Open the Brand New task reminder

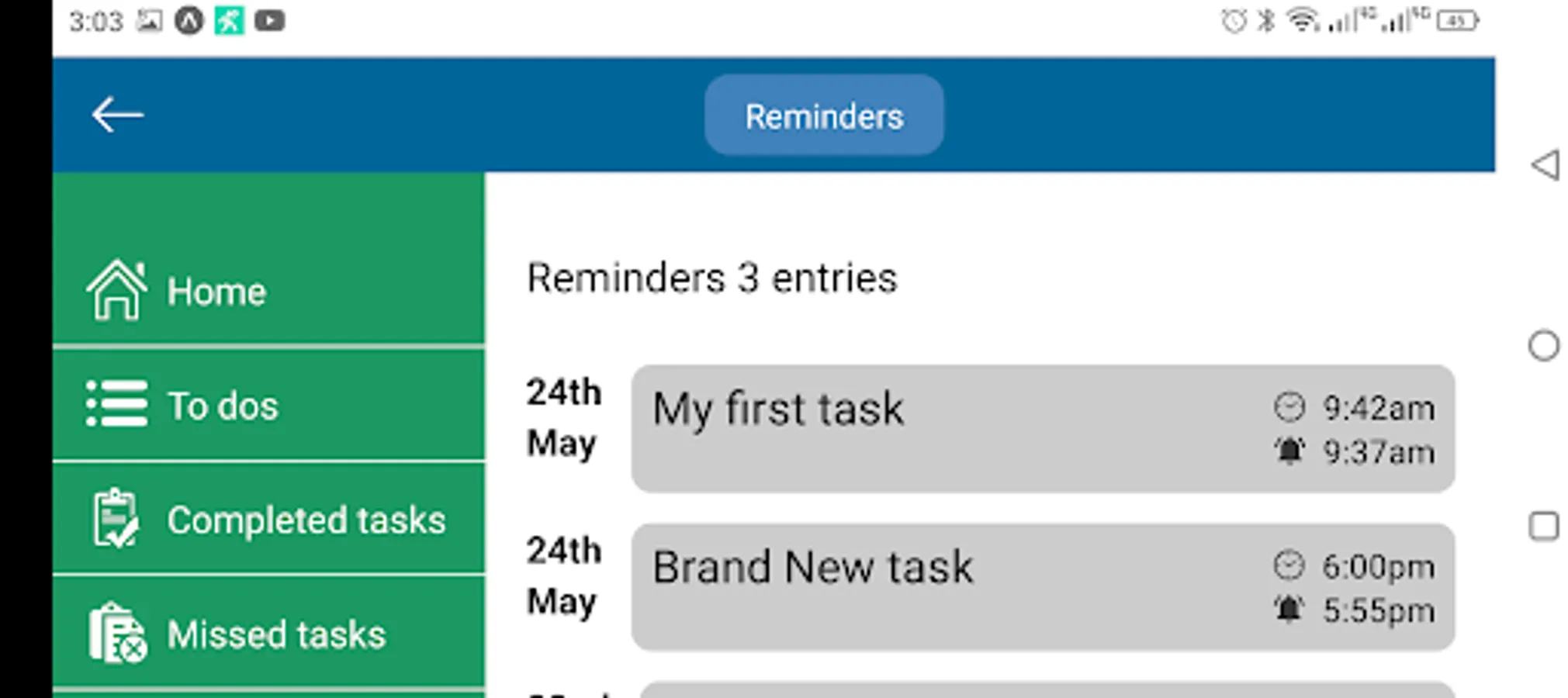tap(812, 567)
